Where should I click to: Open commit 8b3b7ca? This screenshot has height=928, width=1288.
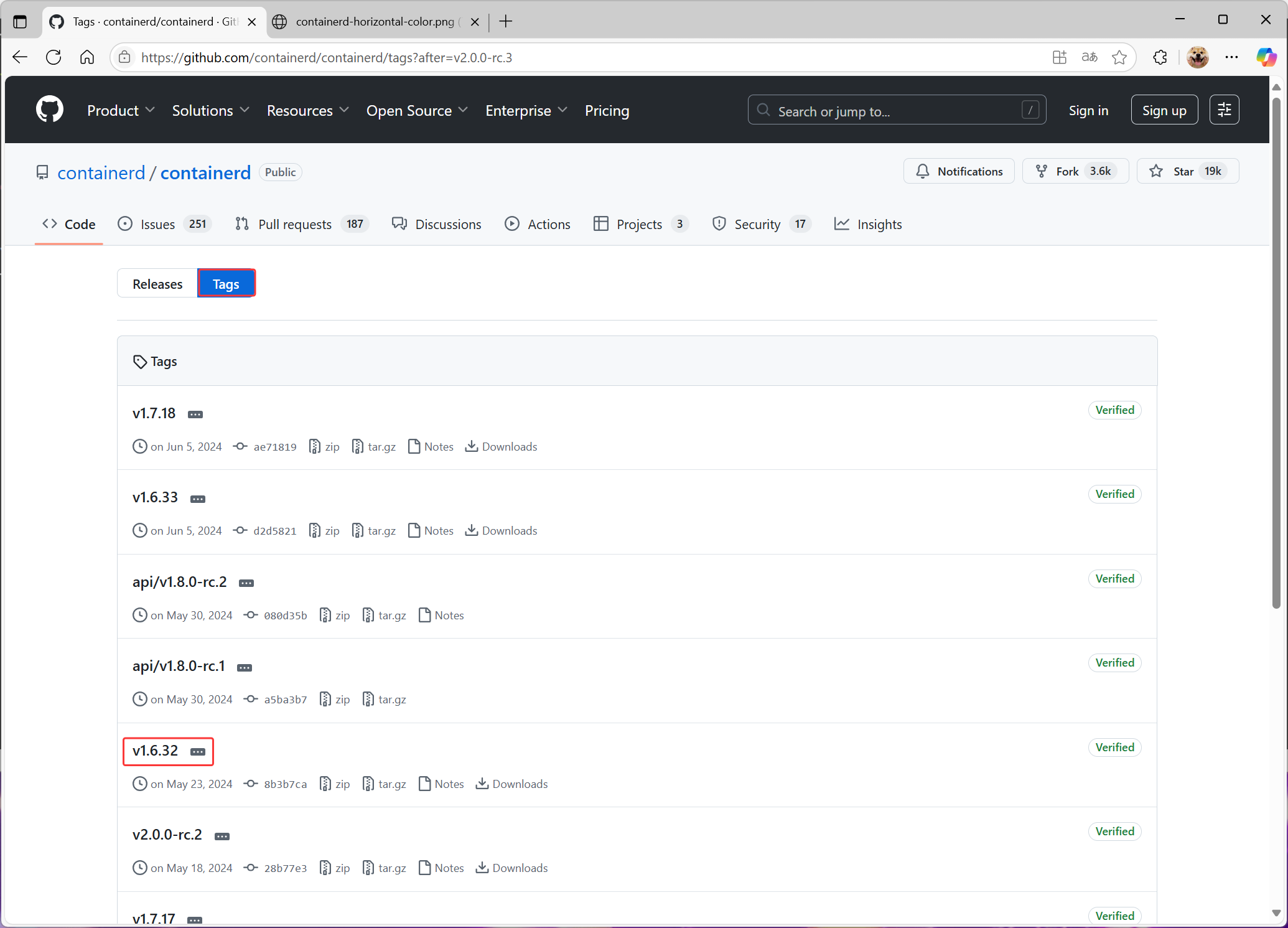tap(276, 784)
